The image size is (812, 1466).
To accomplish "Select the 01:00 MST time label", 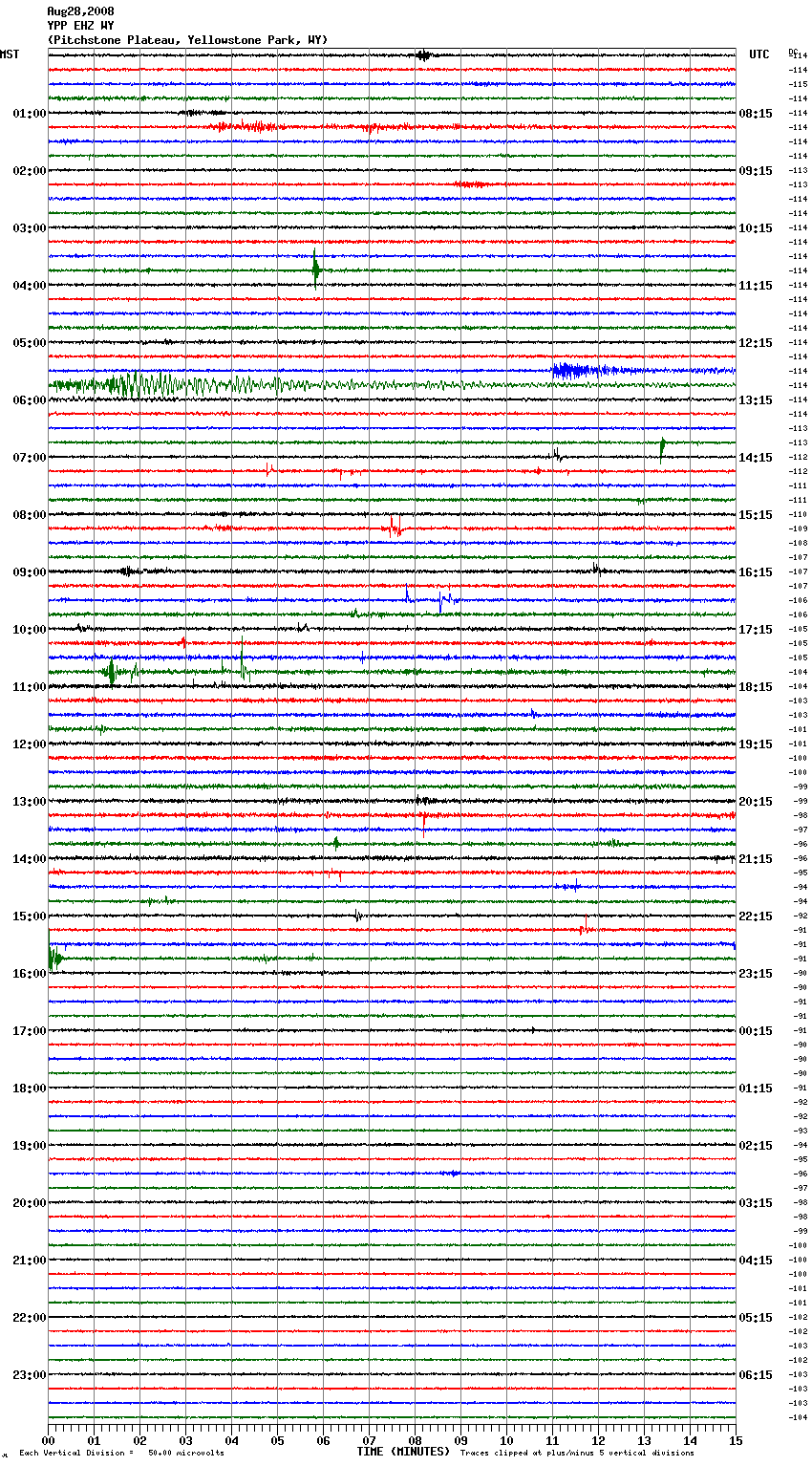I will pos(30,114).
